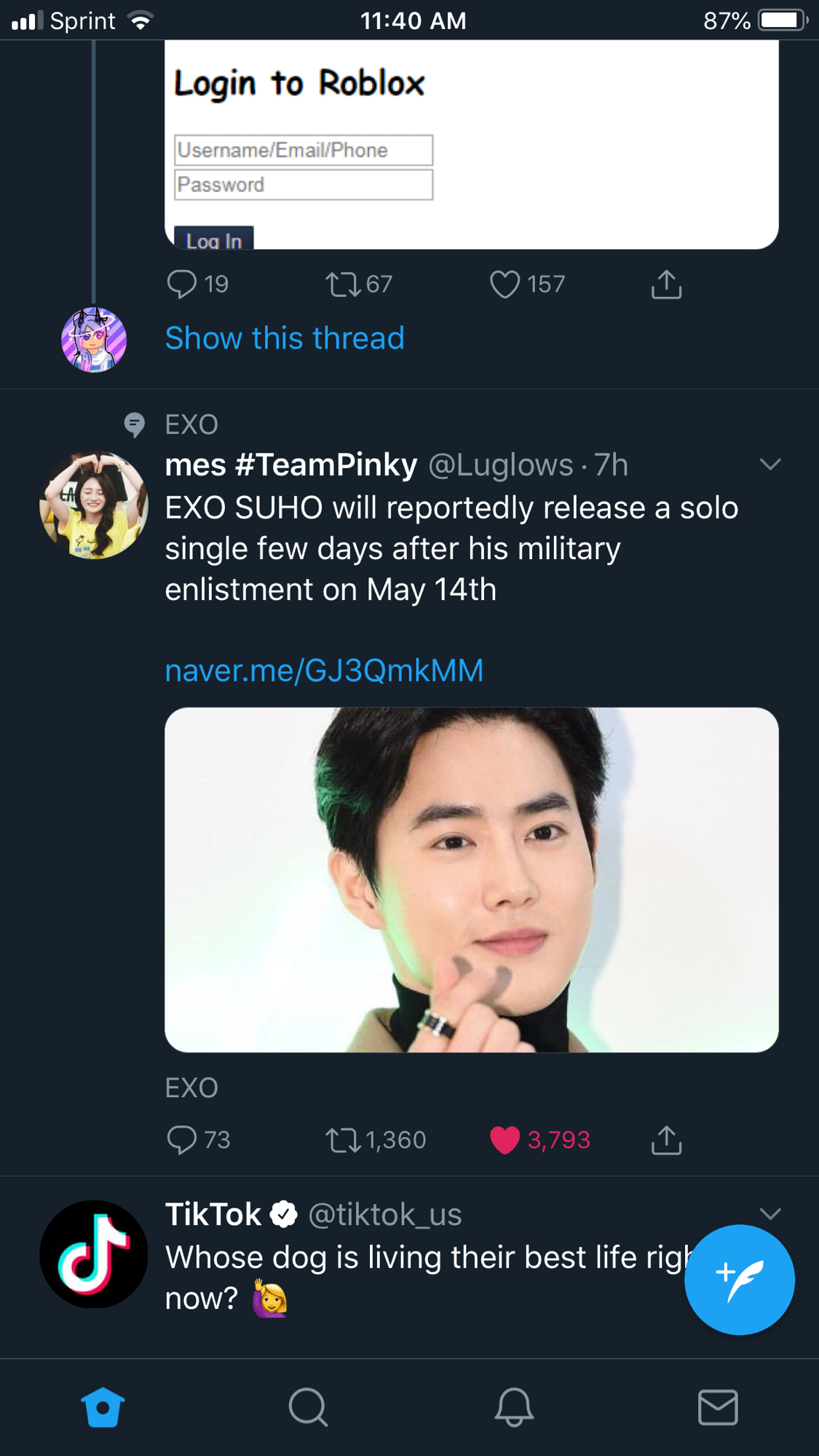Retweet the Roblox login tweet

[x=358, y=284]
